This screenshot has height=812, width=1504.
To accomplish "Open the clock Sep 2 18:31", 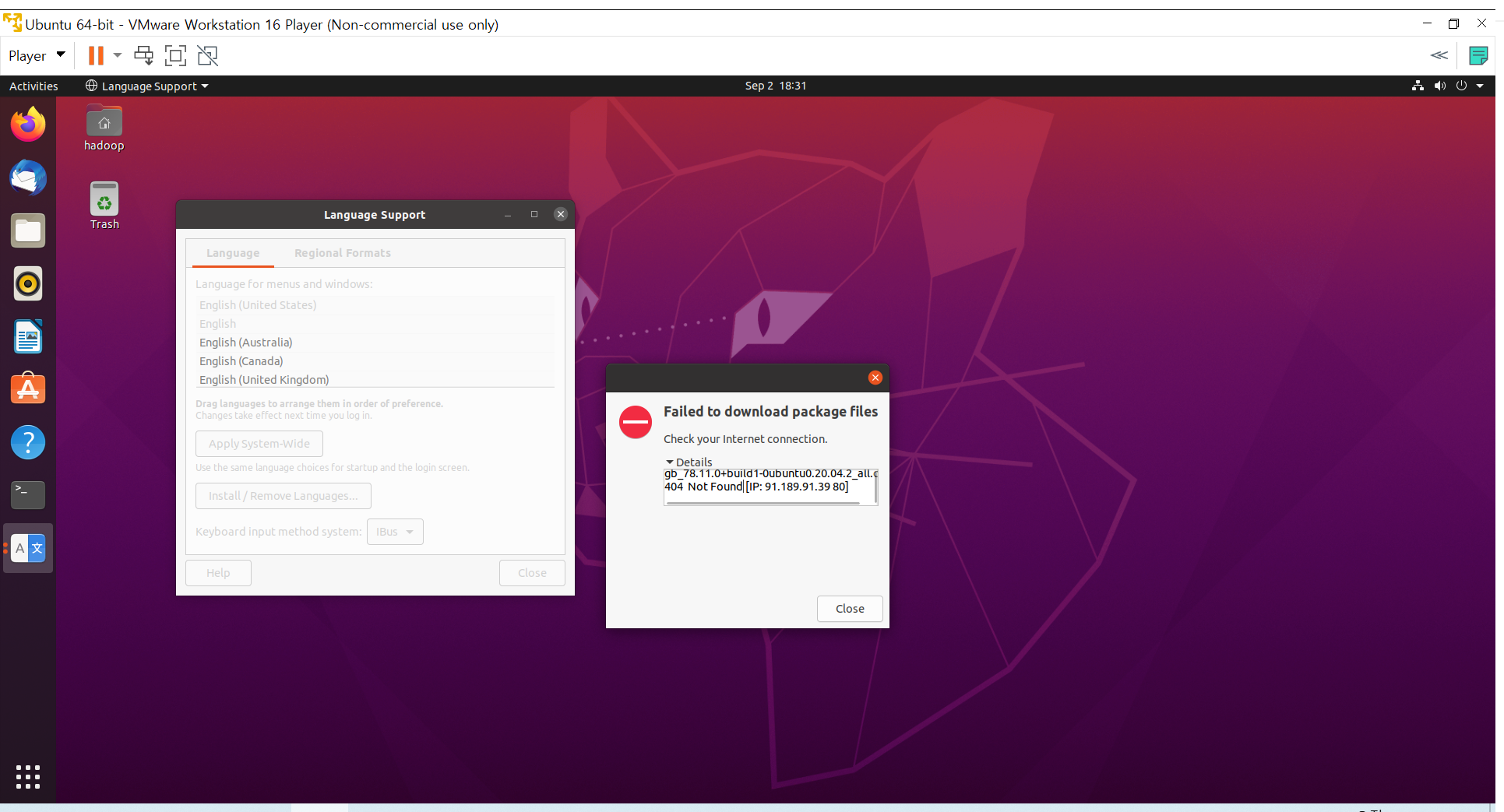I will [776, 86].
